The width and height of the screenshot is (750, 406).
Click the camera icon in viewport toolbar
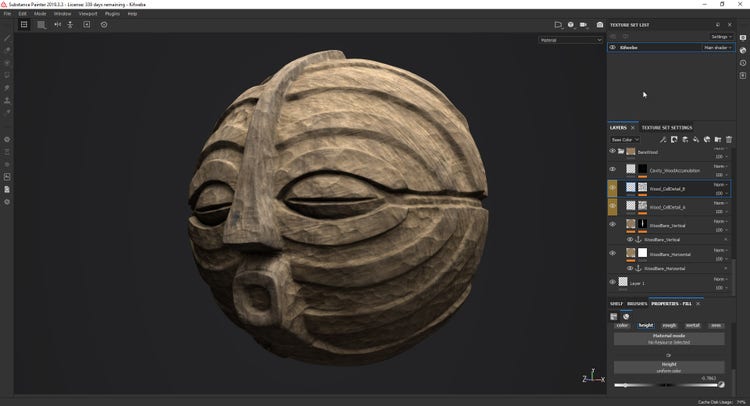(x=599, y=24)
